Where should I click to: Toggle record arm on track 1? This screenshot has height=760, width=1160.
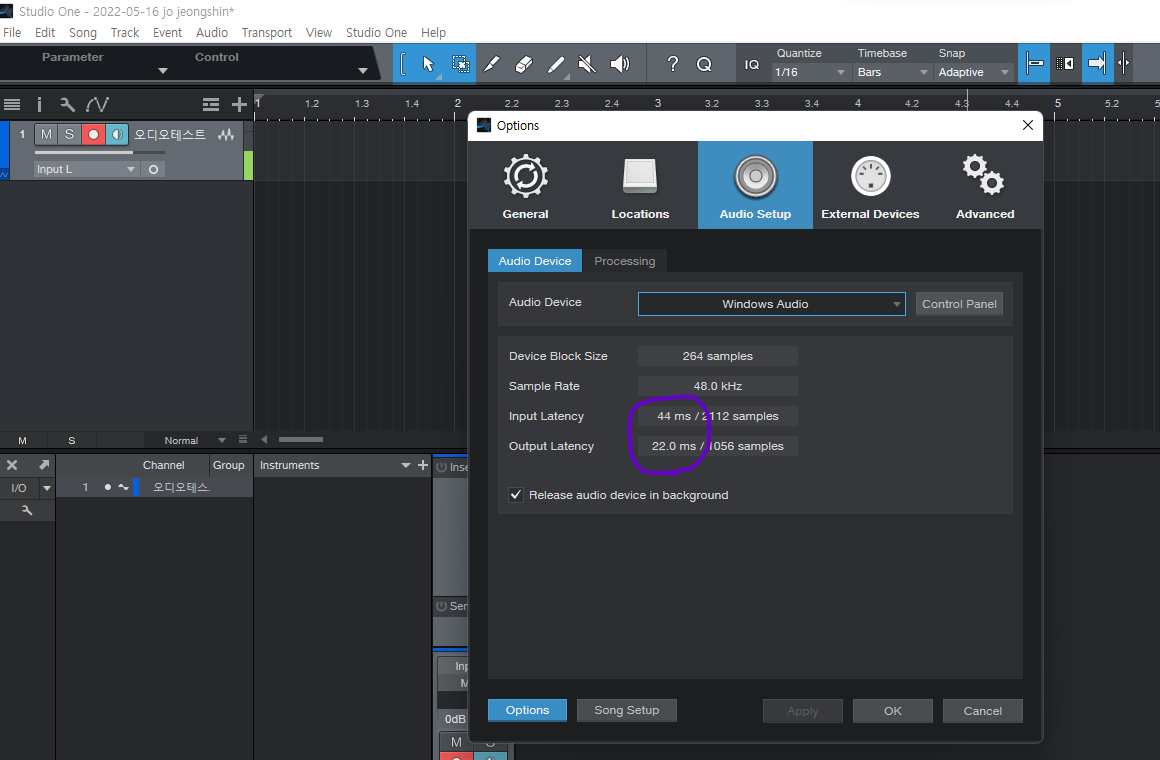93,134
